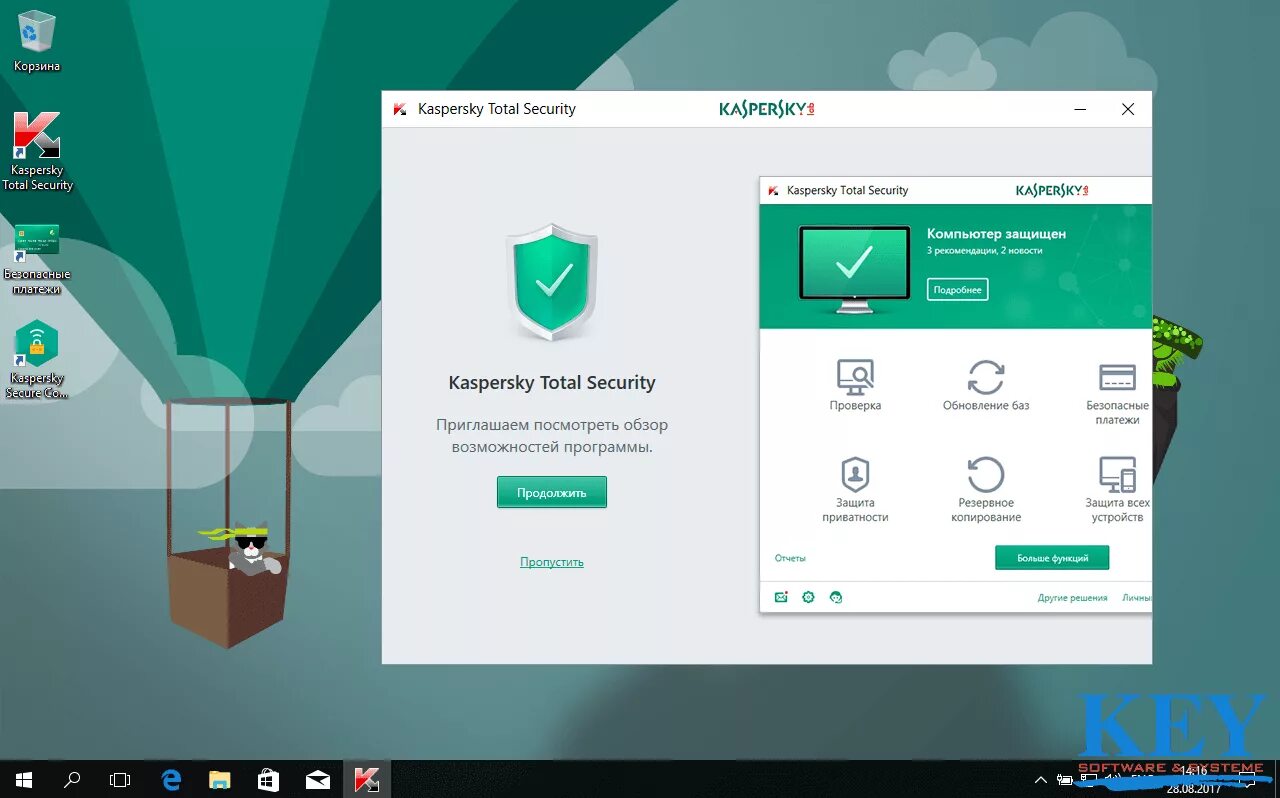Viewport: 1280px width, 798px height.
Task: Click the Больше функций button
Action: [1052, 558]
